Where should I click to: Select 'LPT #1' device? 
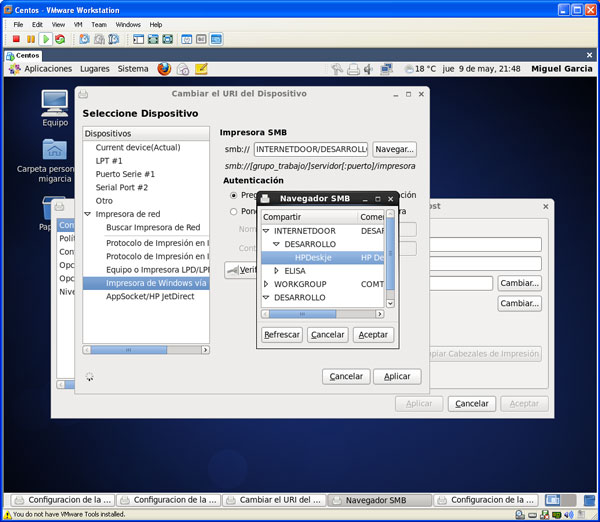(x=109, y=161)
